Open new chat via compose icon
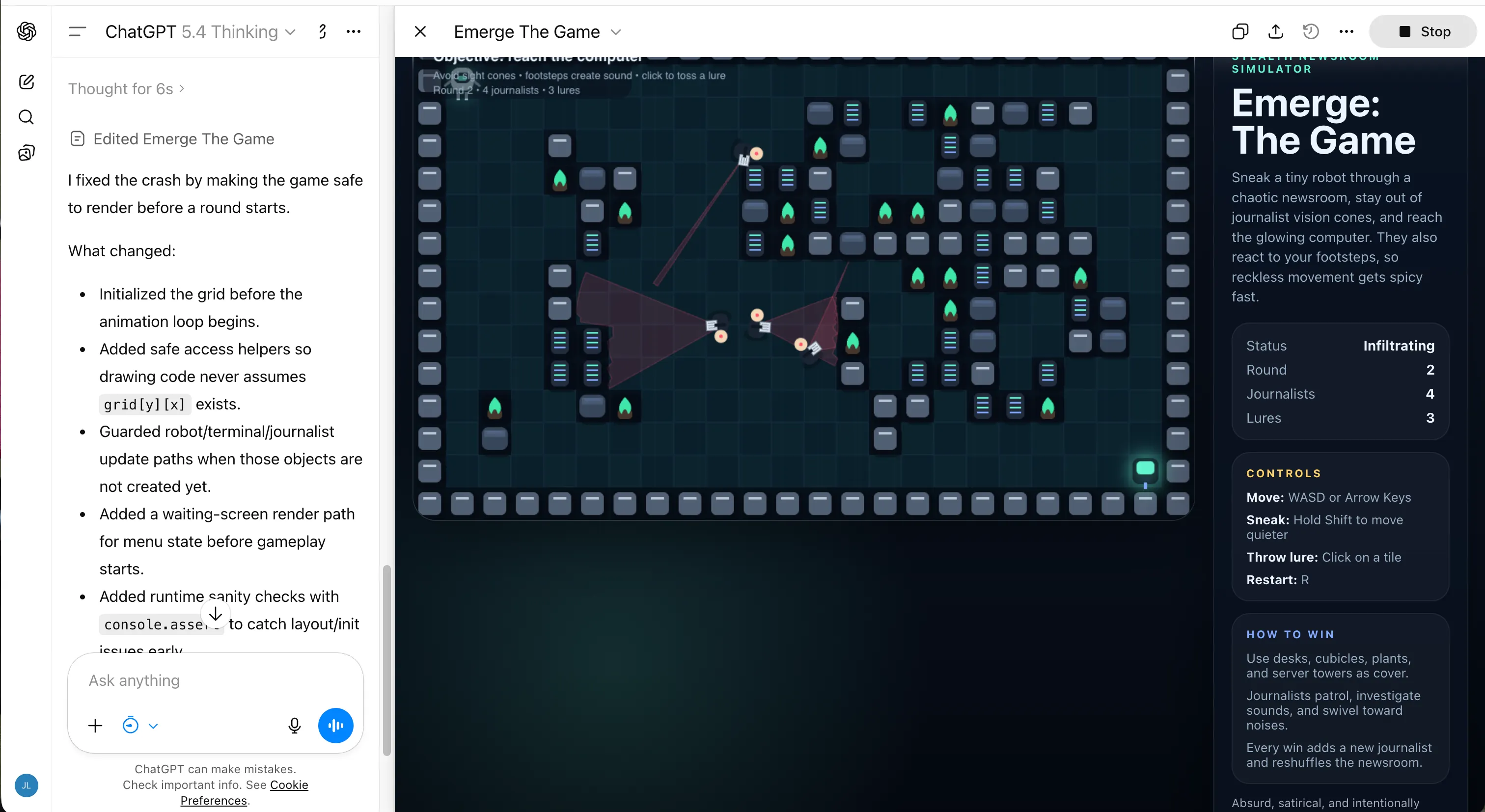The height and width of the screenshot is (812, 1485). pyautogui.click(x=27, y=82)
